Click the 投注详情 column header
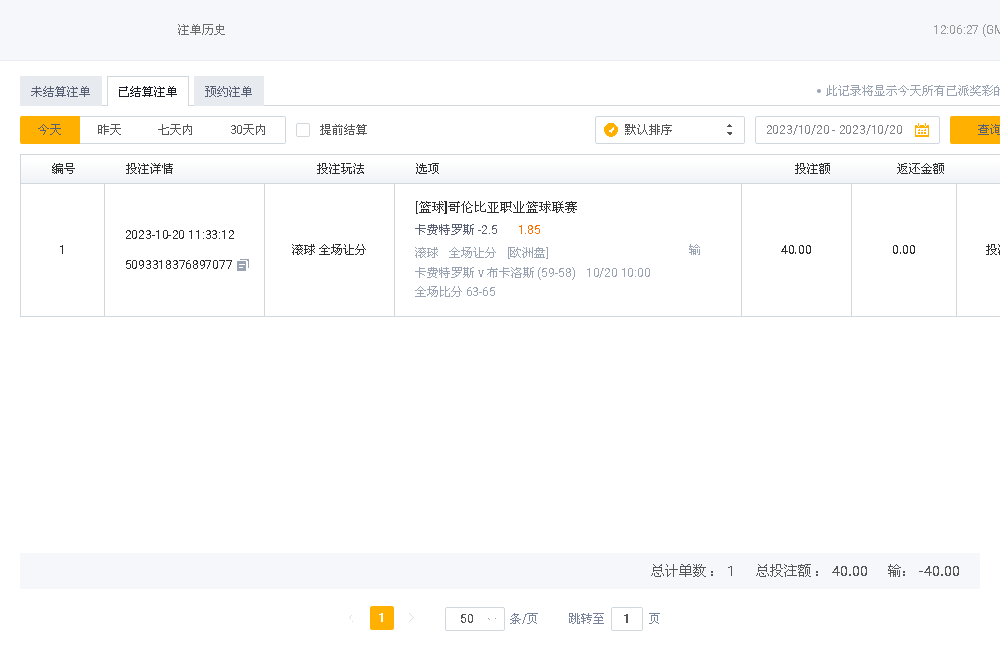The height and width of the screenshot is (650, 1000). point(149,169)
